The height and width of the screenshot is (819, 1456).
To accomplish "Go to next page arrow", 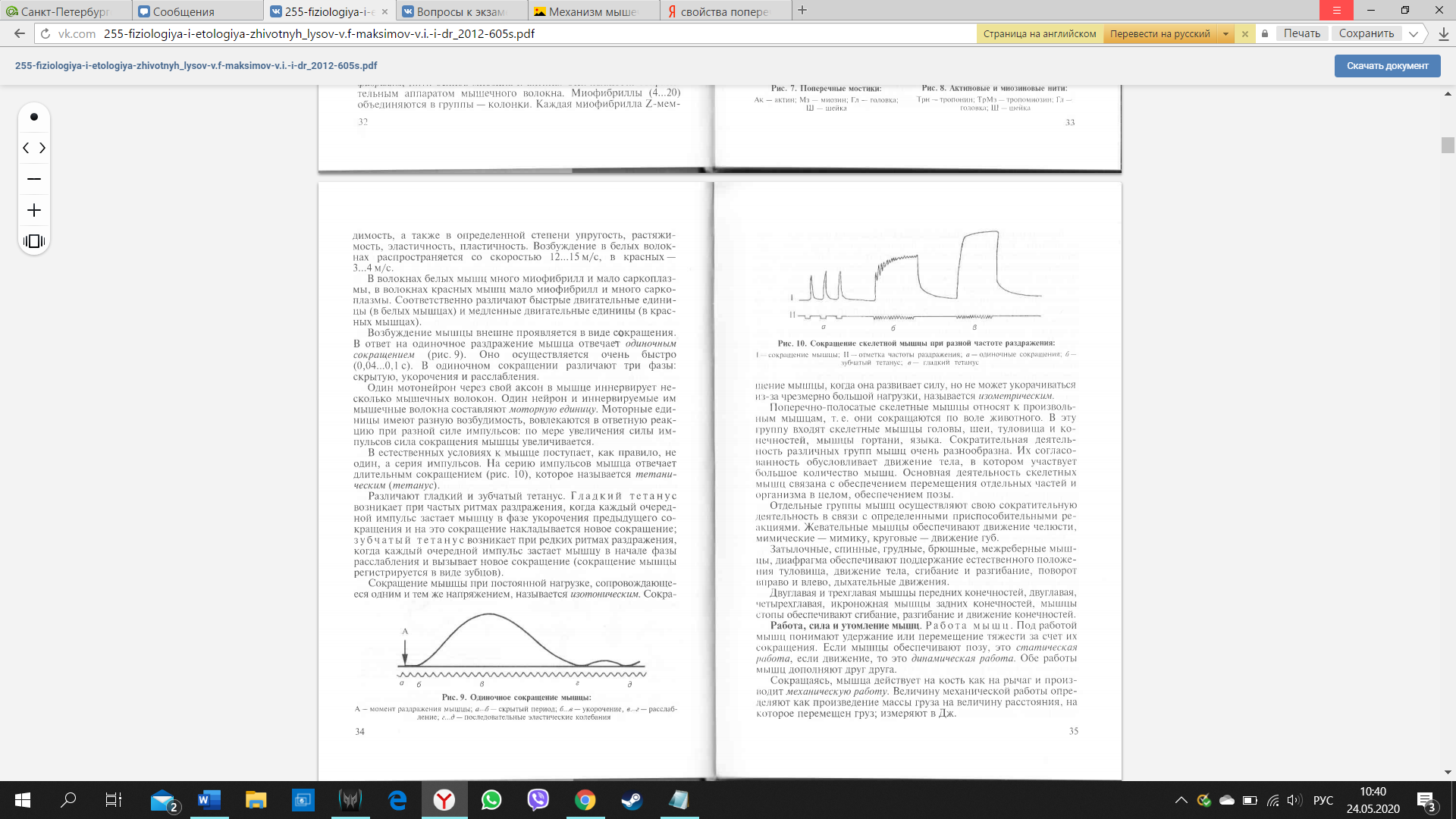I will tap(42, 148).
